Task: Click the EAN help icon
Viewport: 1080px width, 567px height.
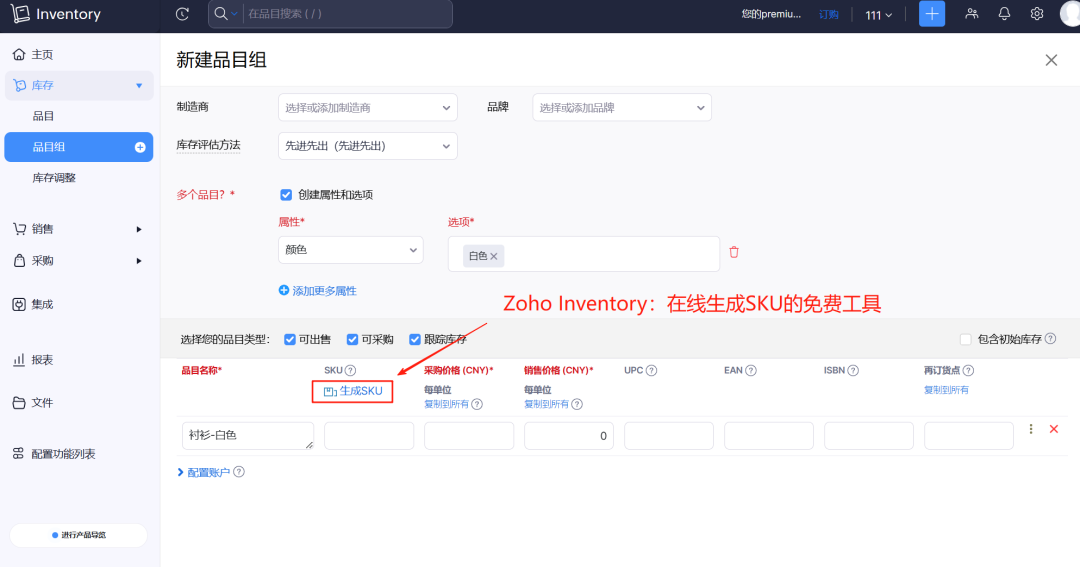Action: point(751,371)
